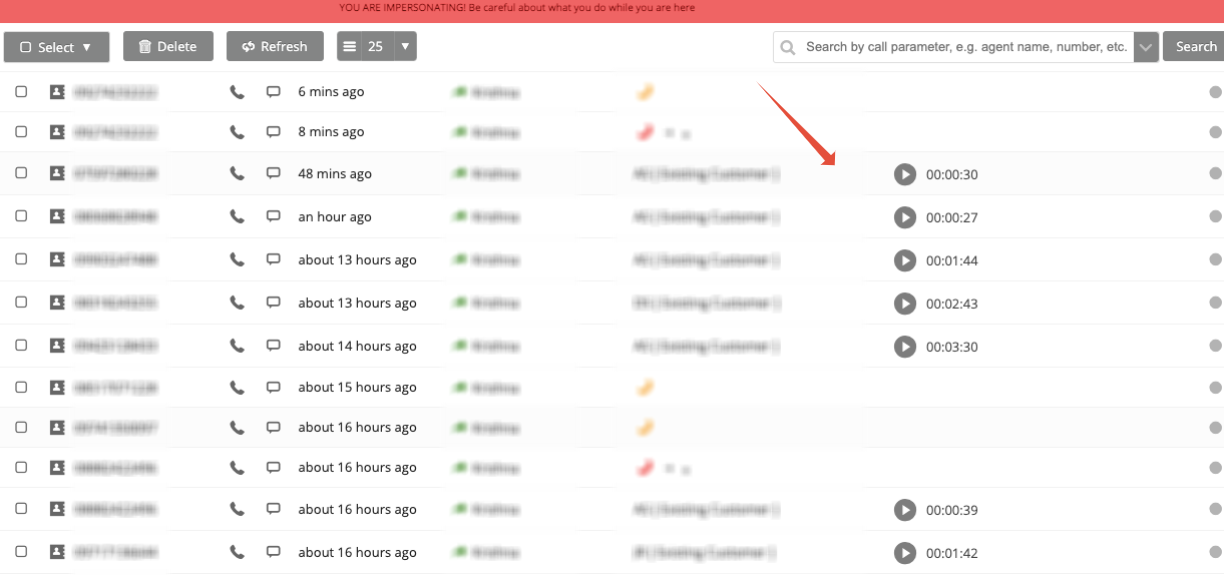Click the phone icon in the 8 mins ago row
The image size is (1224, 575).
(237, 132)
